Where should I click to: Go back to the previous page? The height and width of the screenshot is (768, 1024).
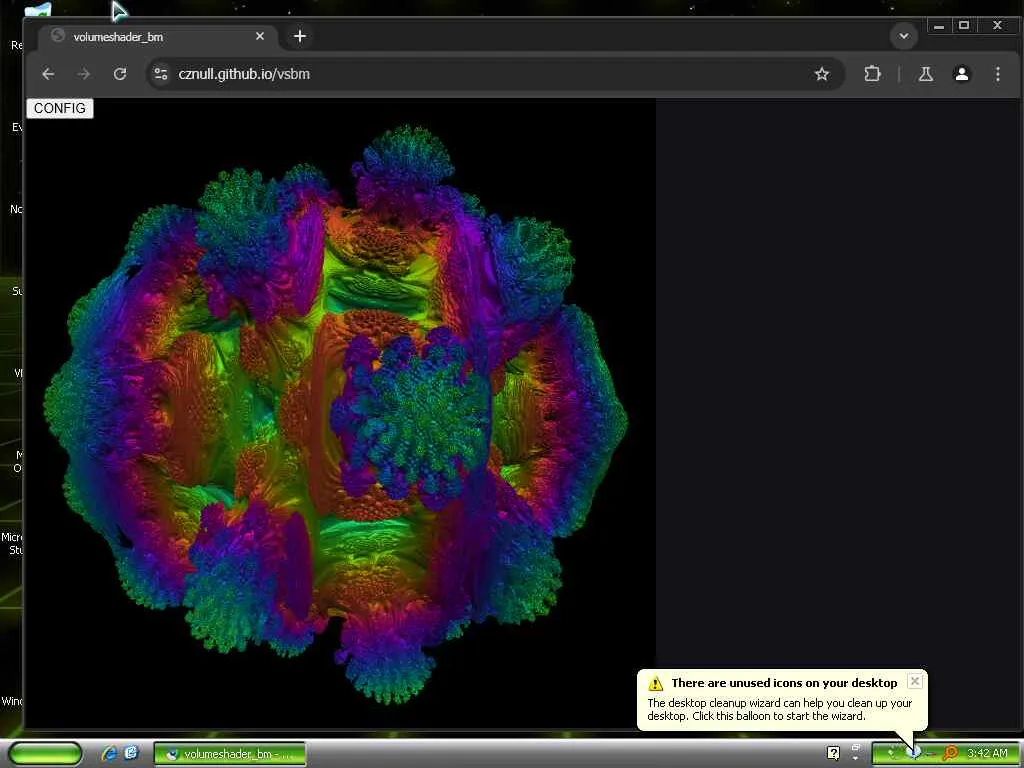point(48,74)
